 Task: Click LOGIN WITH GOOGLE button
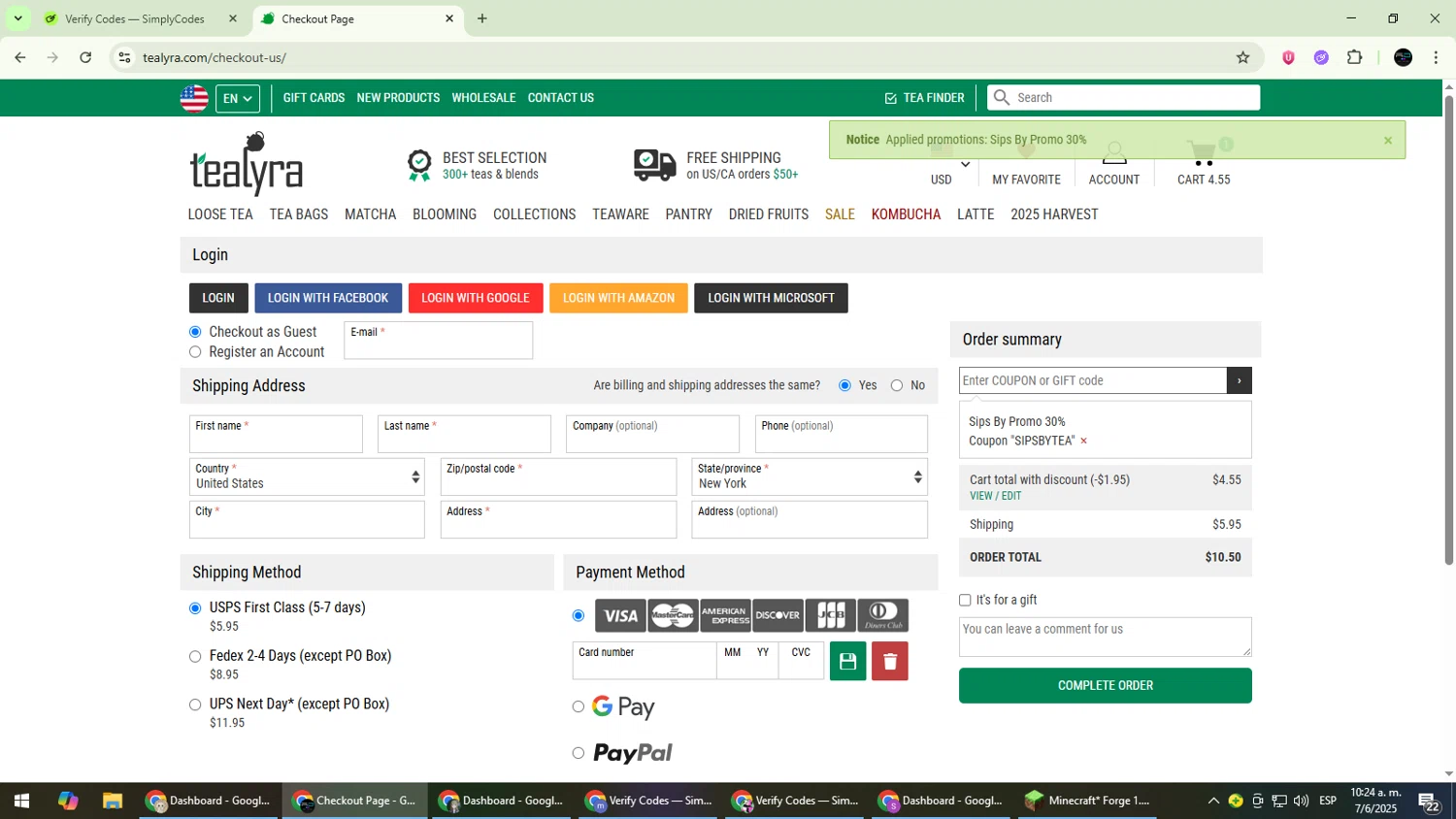click(x=476, y=298)
